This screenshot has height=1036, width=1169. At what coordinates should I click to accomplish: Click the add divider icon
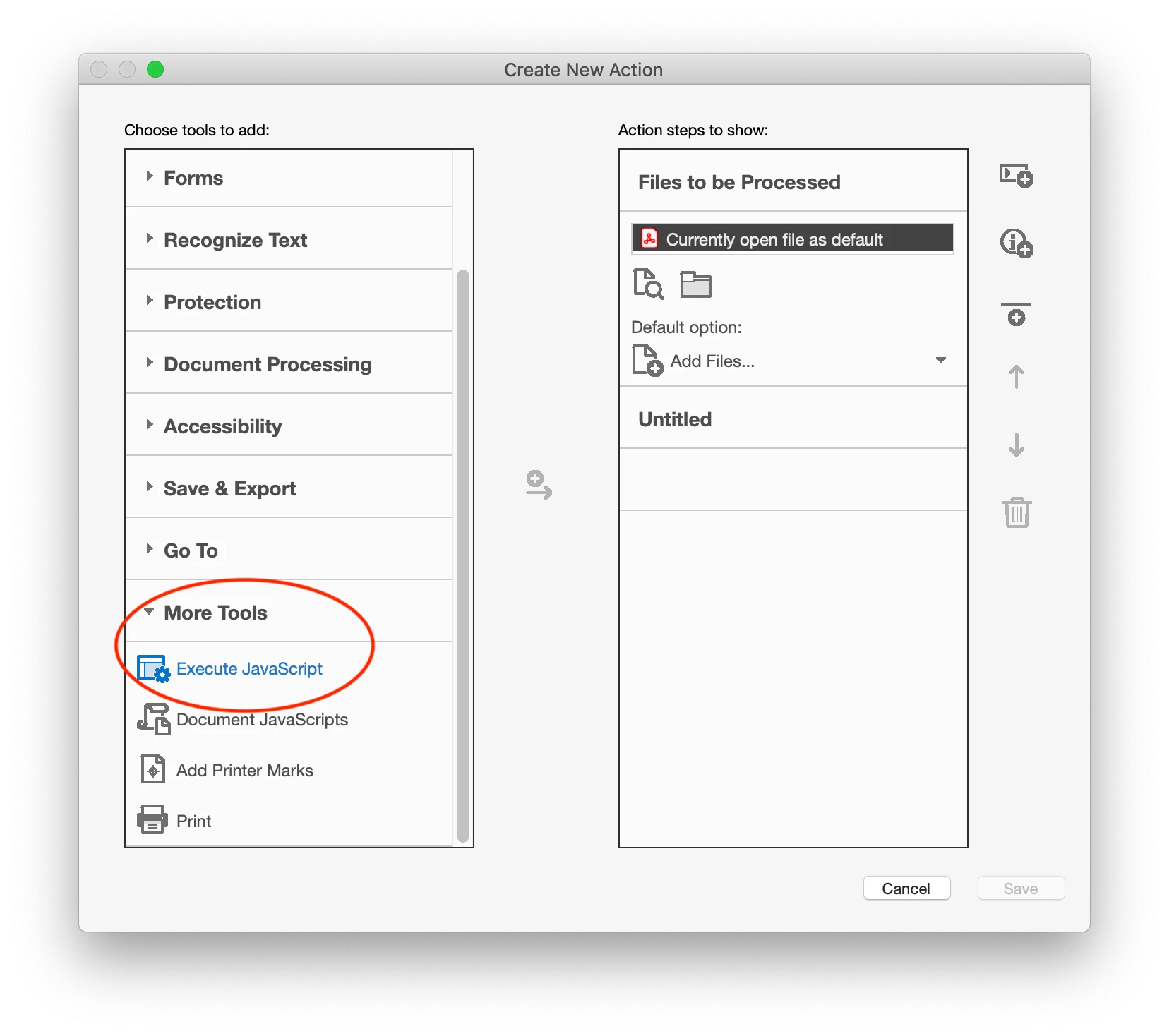pos(1016,315)
